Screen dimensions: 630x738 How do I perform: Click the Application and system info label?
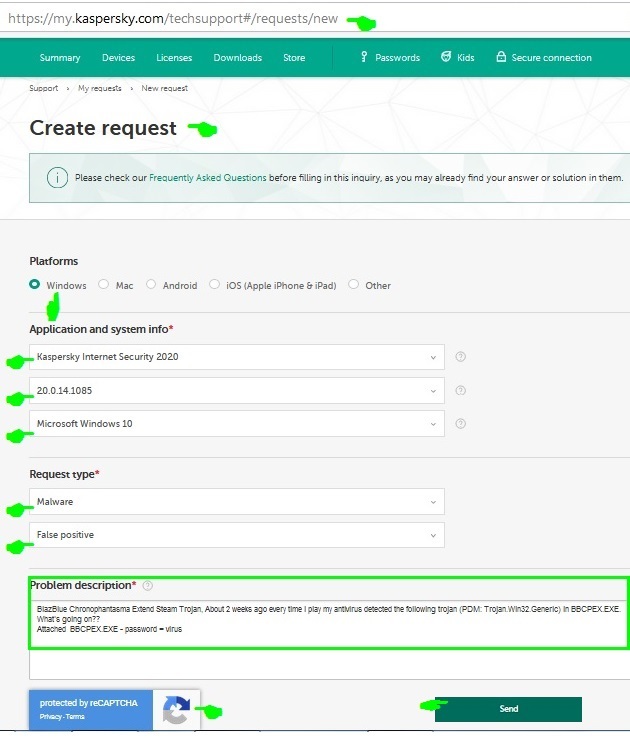click(x=101, y=329)
